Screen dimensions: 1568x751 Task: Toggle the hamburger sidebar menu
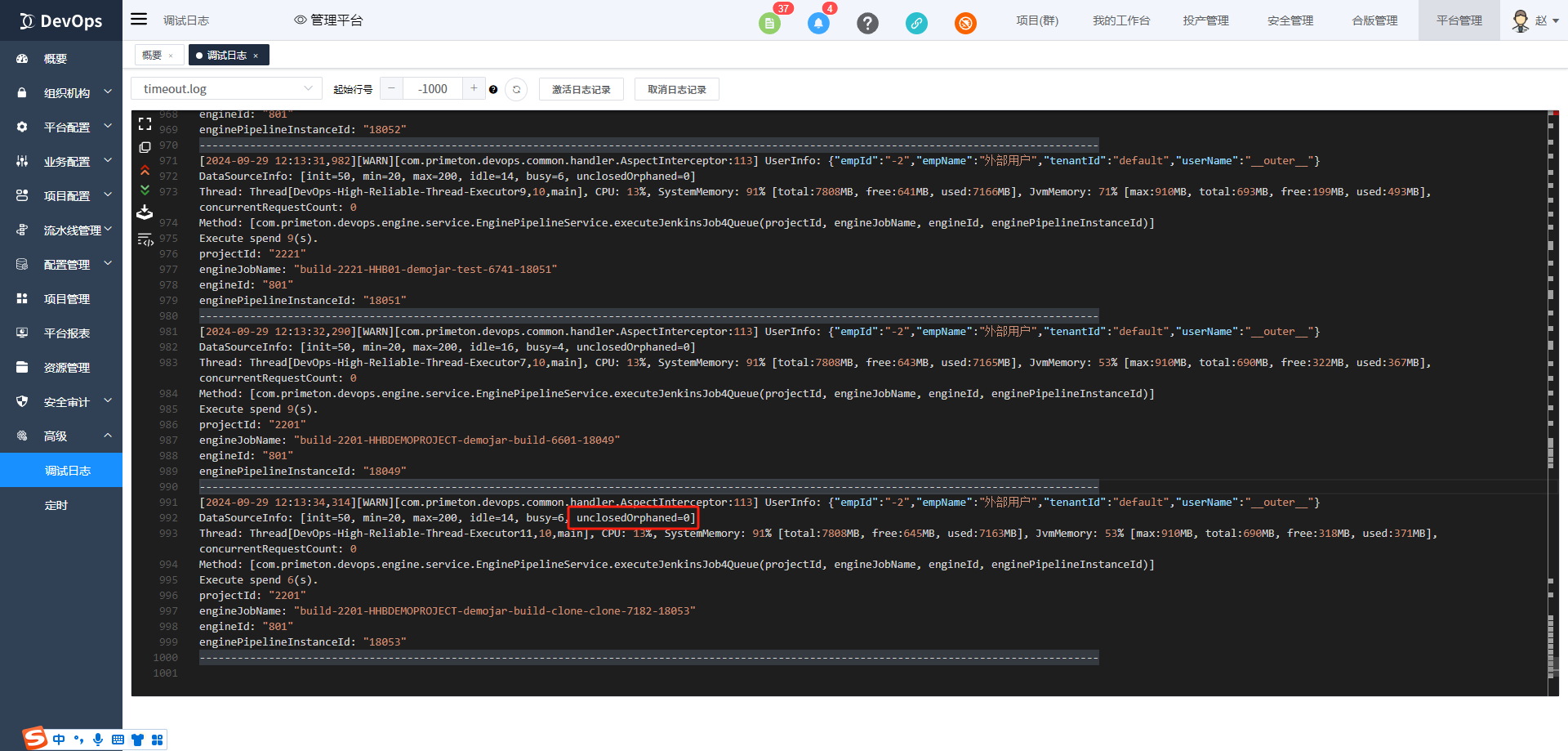139,20
